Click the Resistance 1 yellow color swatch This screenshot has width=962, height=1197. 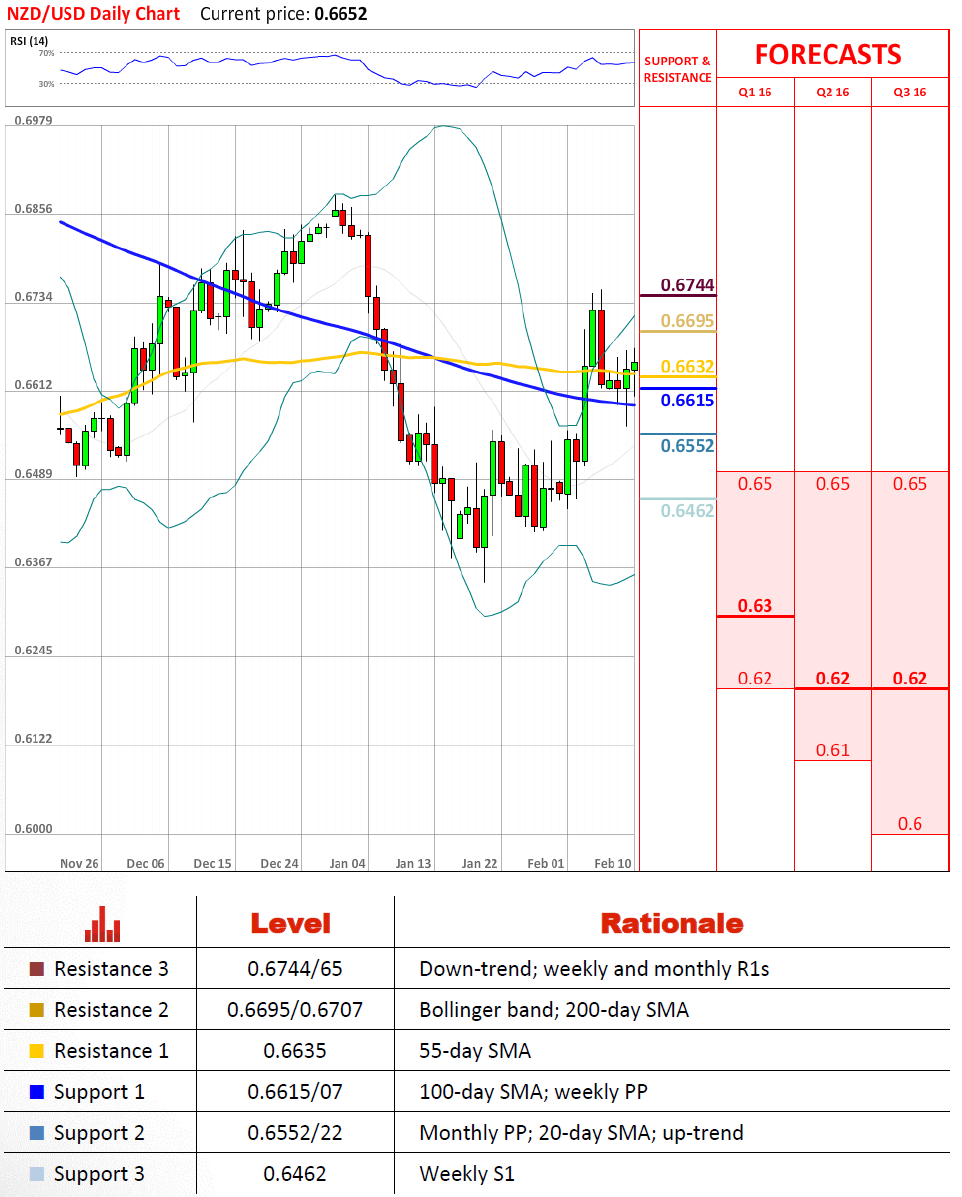pos(37,1050)
